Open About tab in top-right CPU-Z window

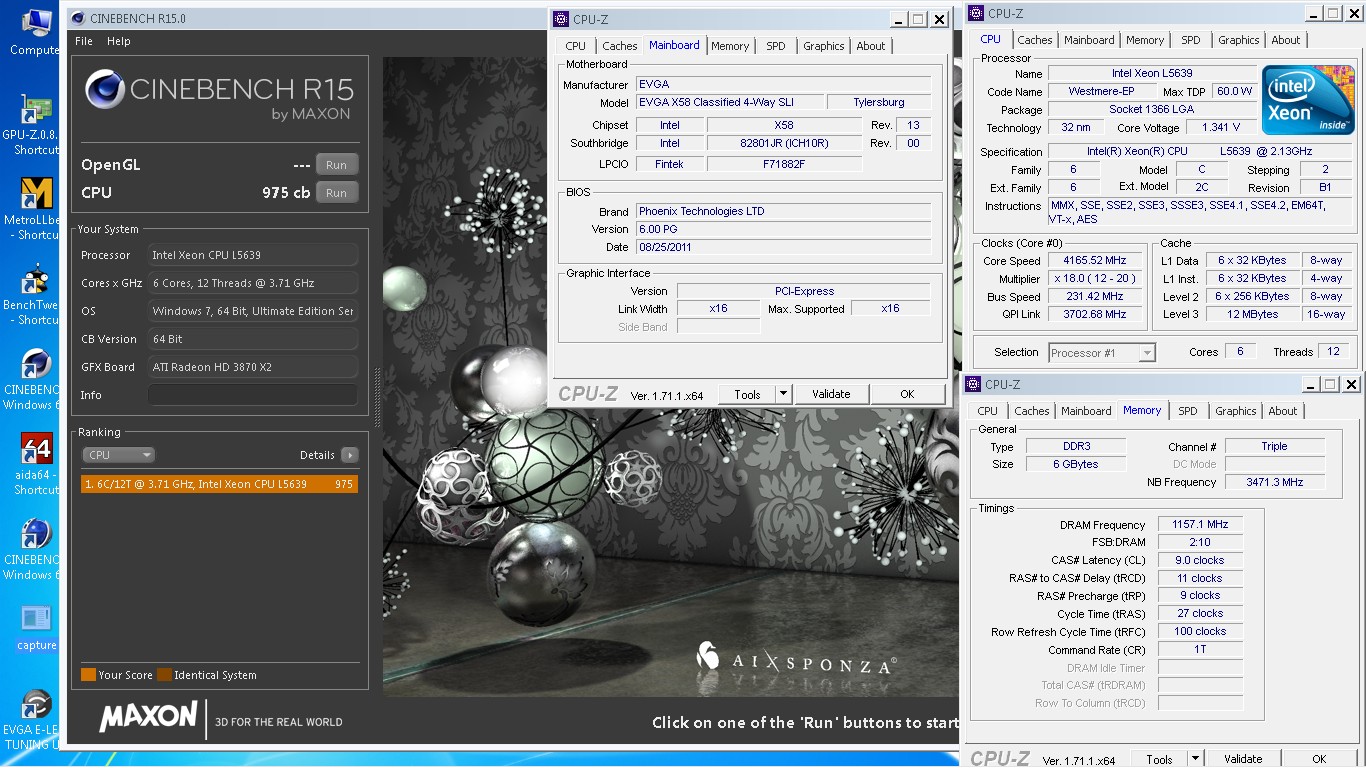coord(1286,40)
